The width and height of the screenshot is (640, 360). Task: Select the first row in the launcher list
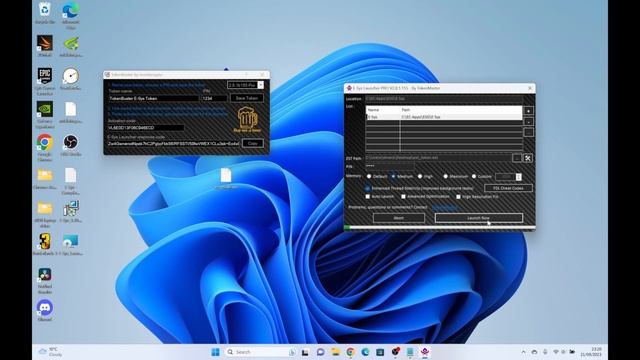(x=444, y=117)
